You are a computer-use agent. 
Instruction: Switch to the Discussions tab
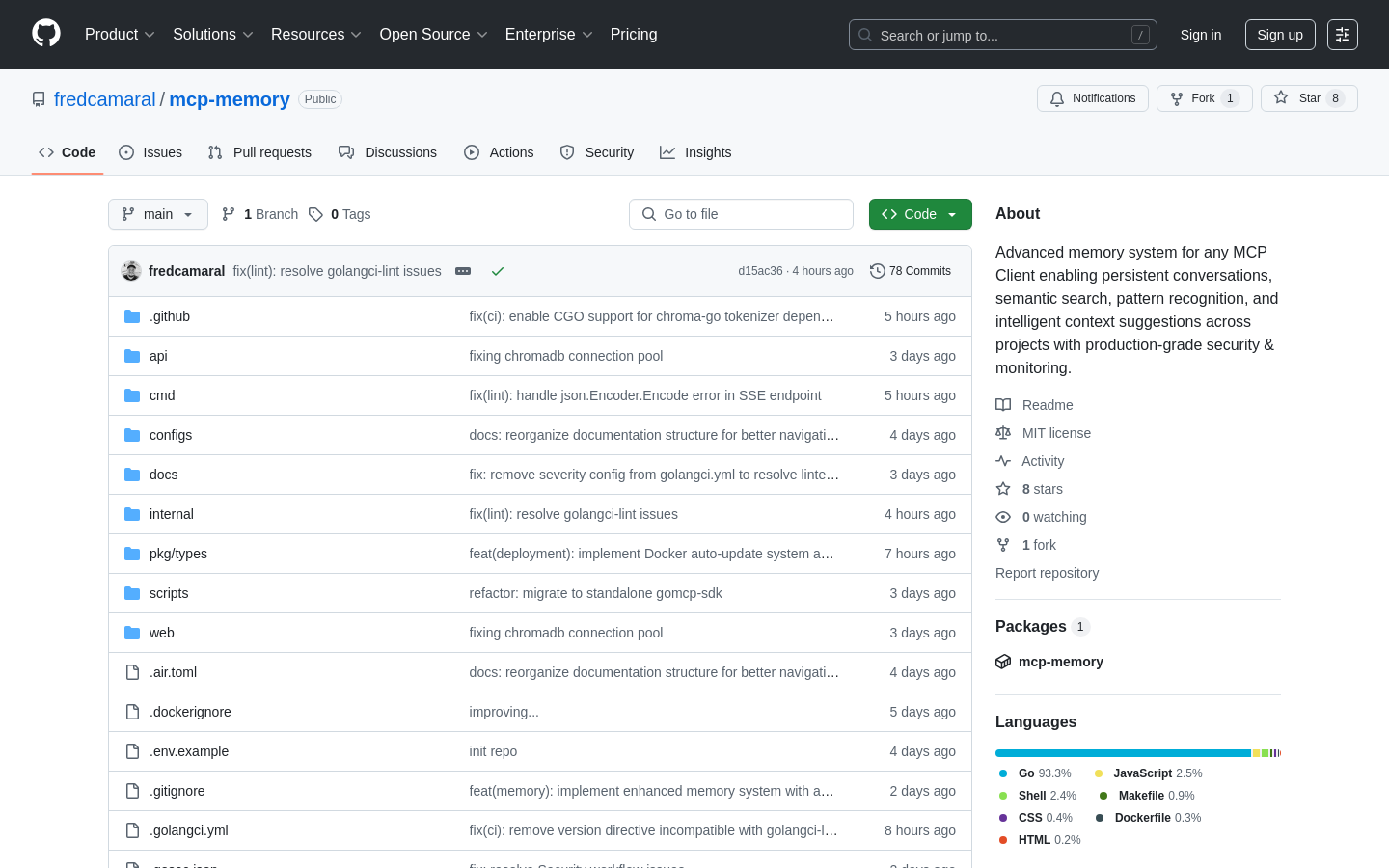click(388, 152)
